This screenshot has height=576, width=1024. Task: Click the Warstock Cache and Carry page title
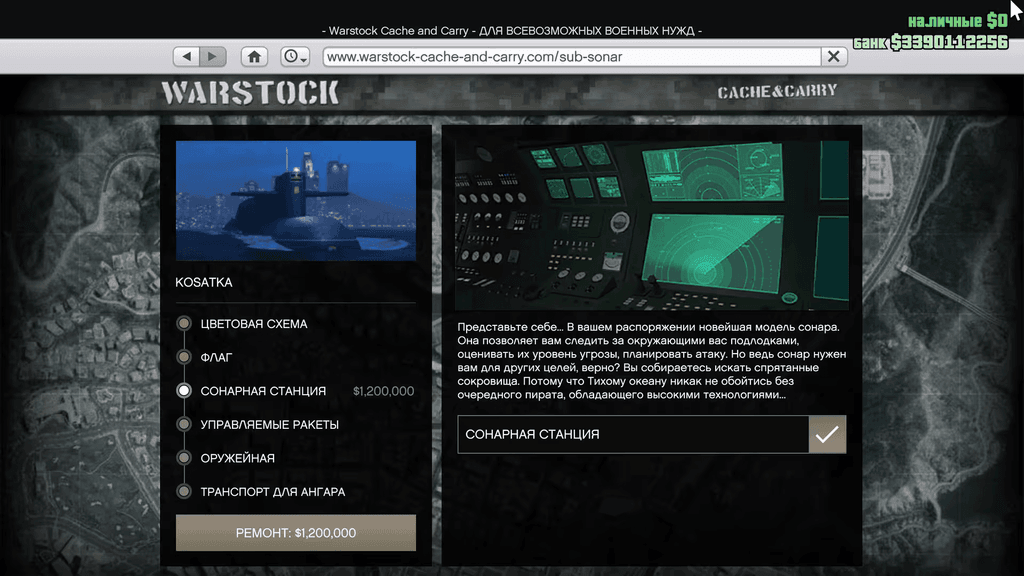tap(512, 31)
